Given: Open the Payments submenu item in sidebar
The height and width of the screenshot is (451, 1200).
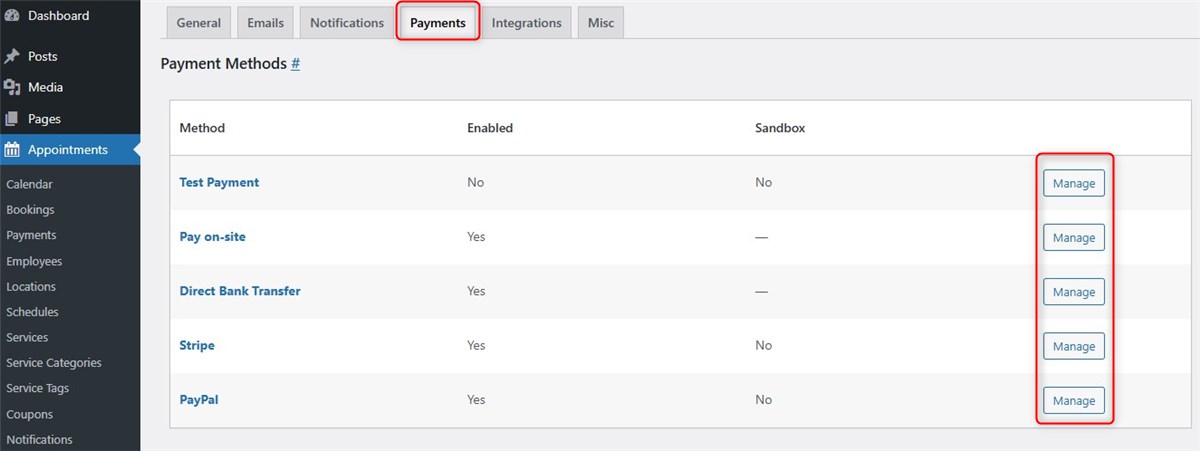Looking at the screenshot, I should coord(31,235).
